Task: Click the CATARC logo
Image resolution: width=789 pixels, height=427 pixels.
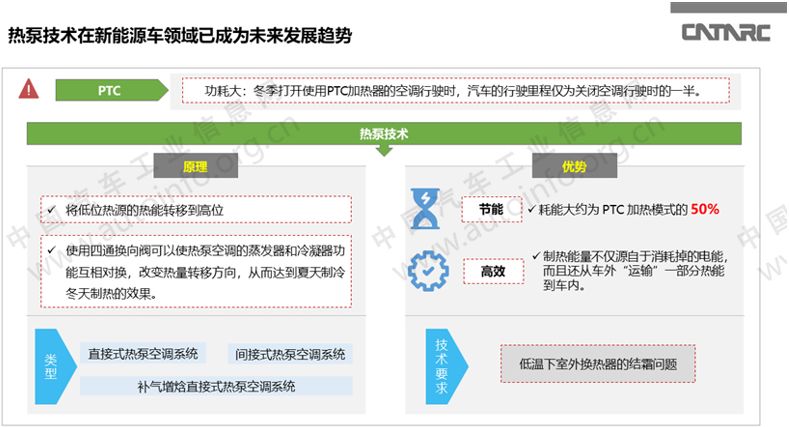Action: pyautogui.click(x=726, y=33)
